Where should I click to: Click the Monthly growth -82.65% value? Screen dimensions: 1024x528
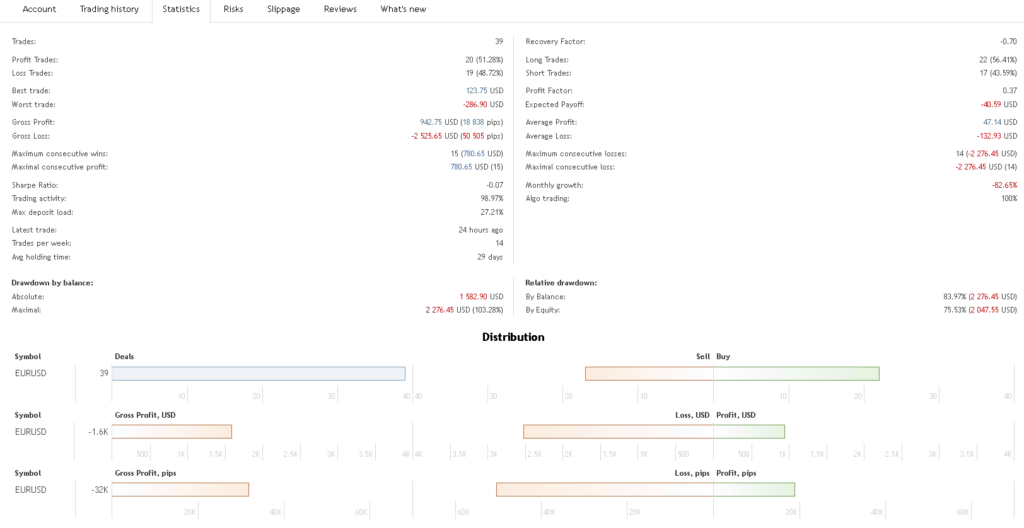(1004, 185)
